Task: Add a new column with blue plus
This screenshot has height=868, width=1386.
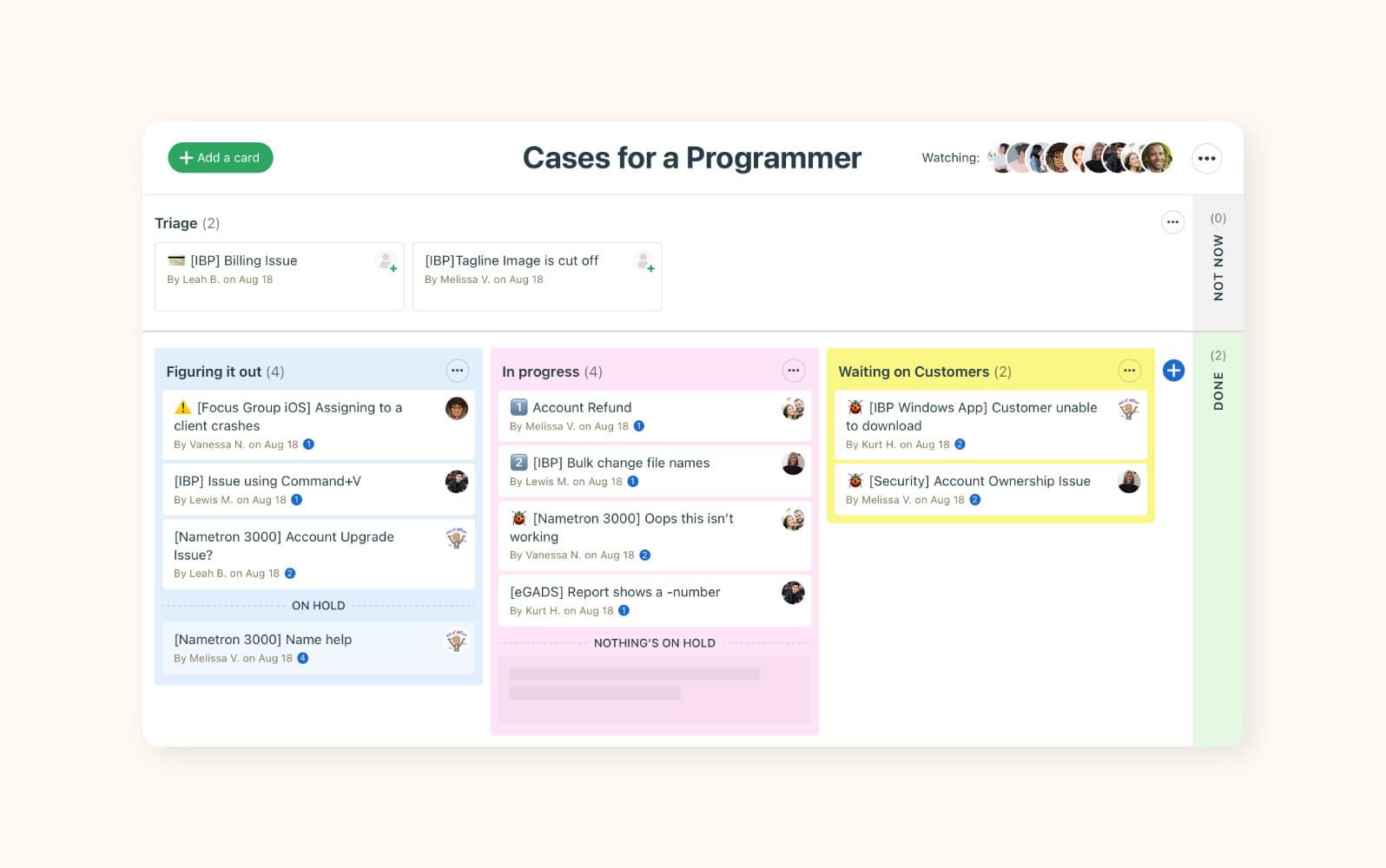Action: pyautogui.click(x=1173, y=371)
